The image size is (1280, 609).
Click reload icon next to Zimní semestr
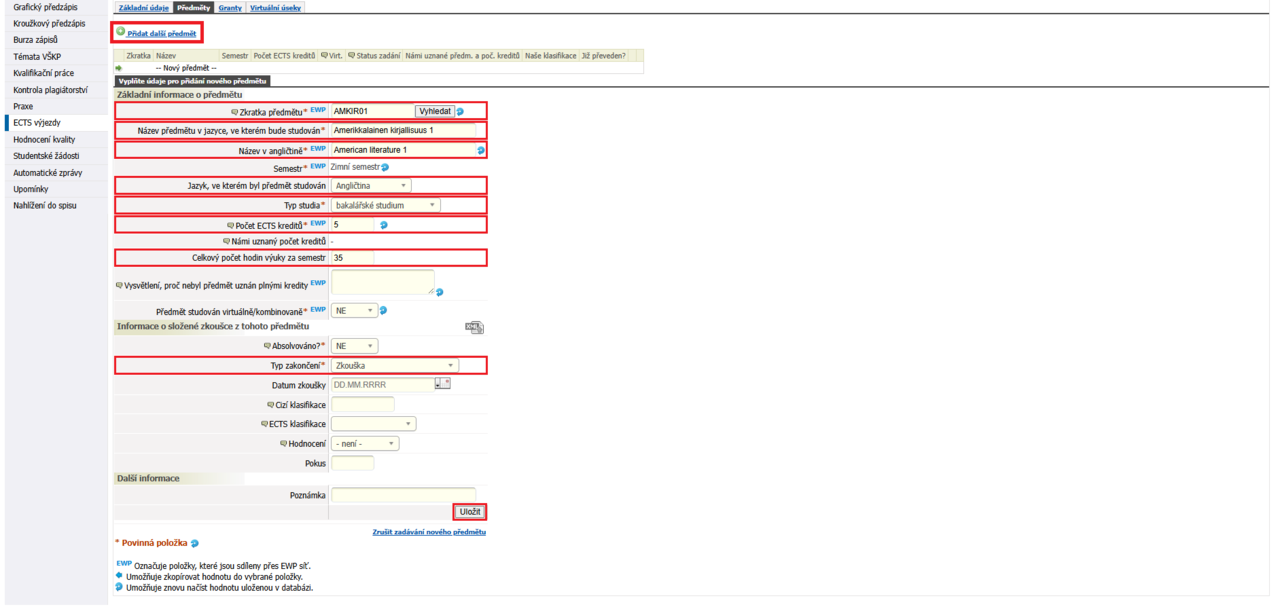pos(385,167)
